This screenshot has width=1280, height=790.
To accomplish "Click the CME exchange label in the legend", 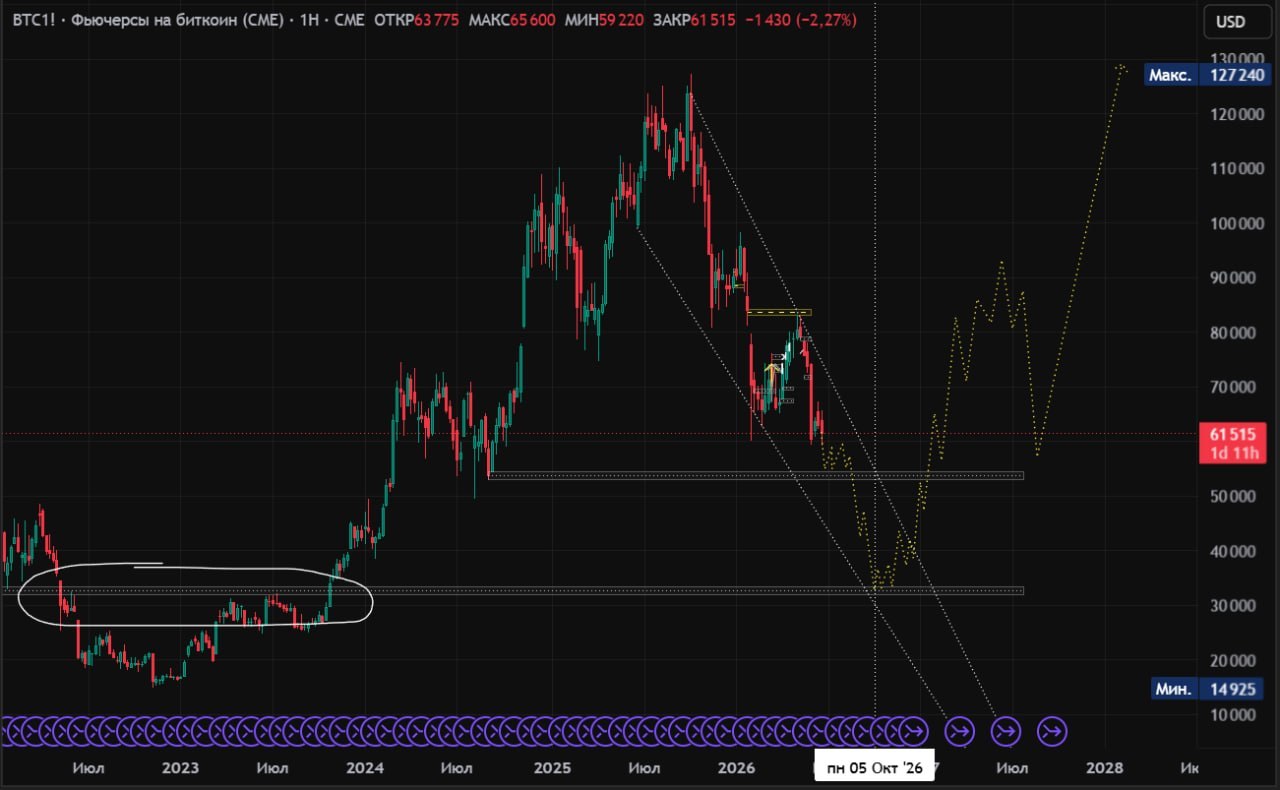I will click(348, 19).
